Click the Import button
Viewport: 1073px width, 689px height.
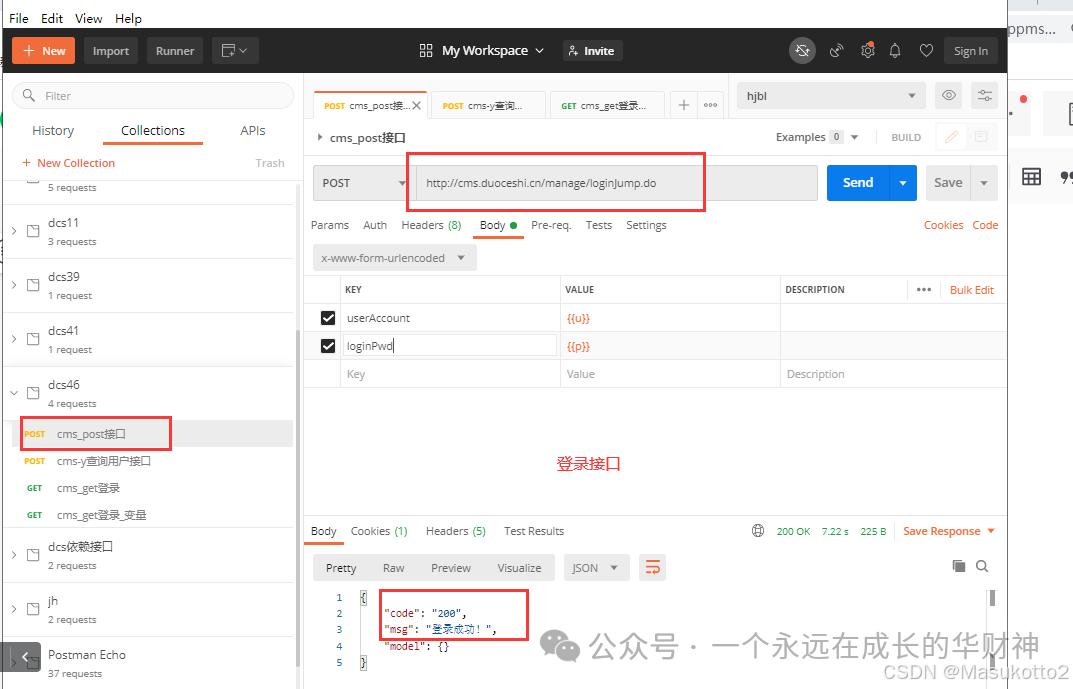pos(111,51)
